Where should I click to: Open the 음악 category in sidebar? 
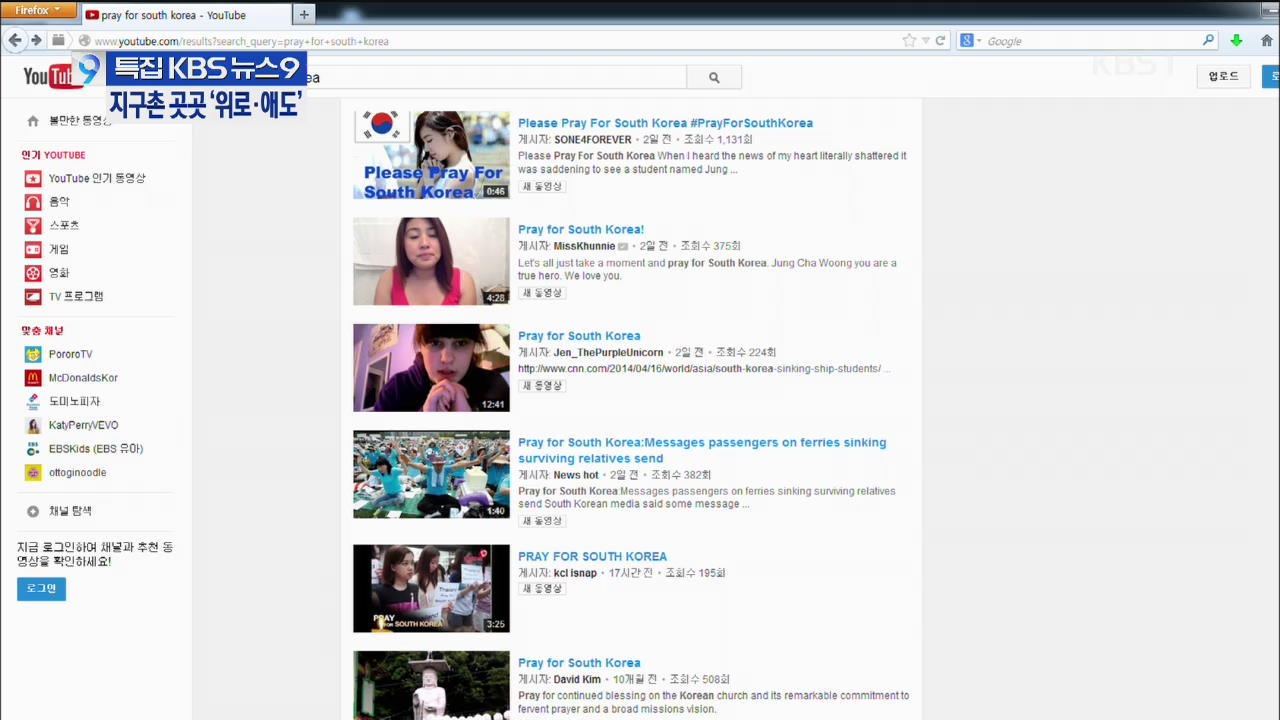pos(59,202)
